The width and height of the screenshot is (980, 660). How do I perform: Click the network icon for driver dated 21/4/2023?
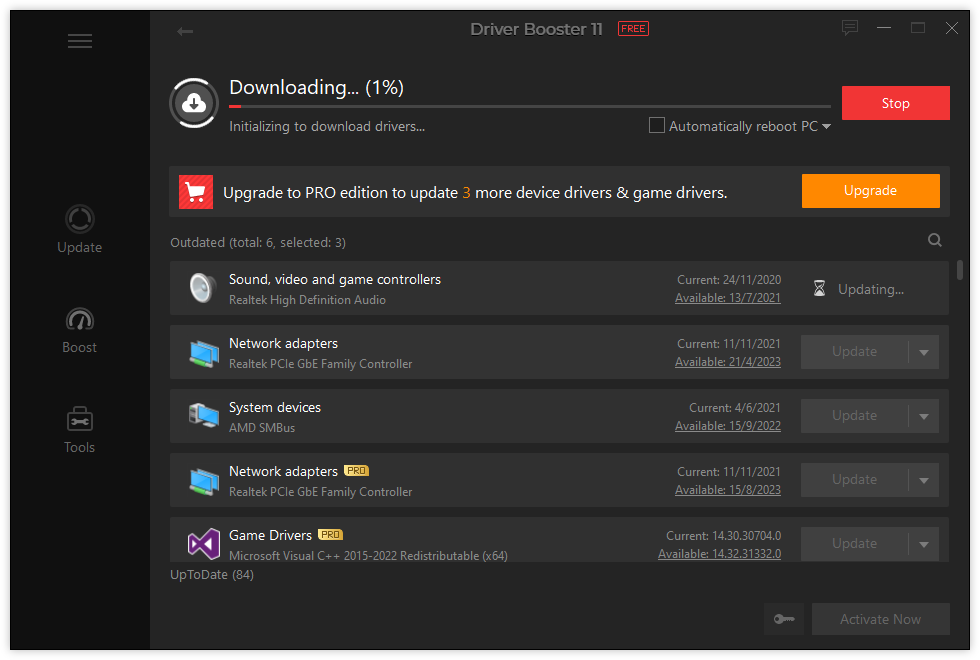(203, 352)
